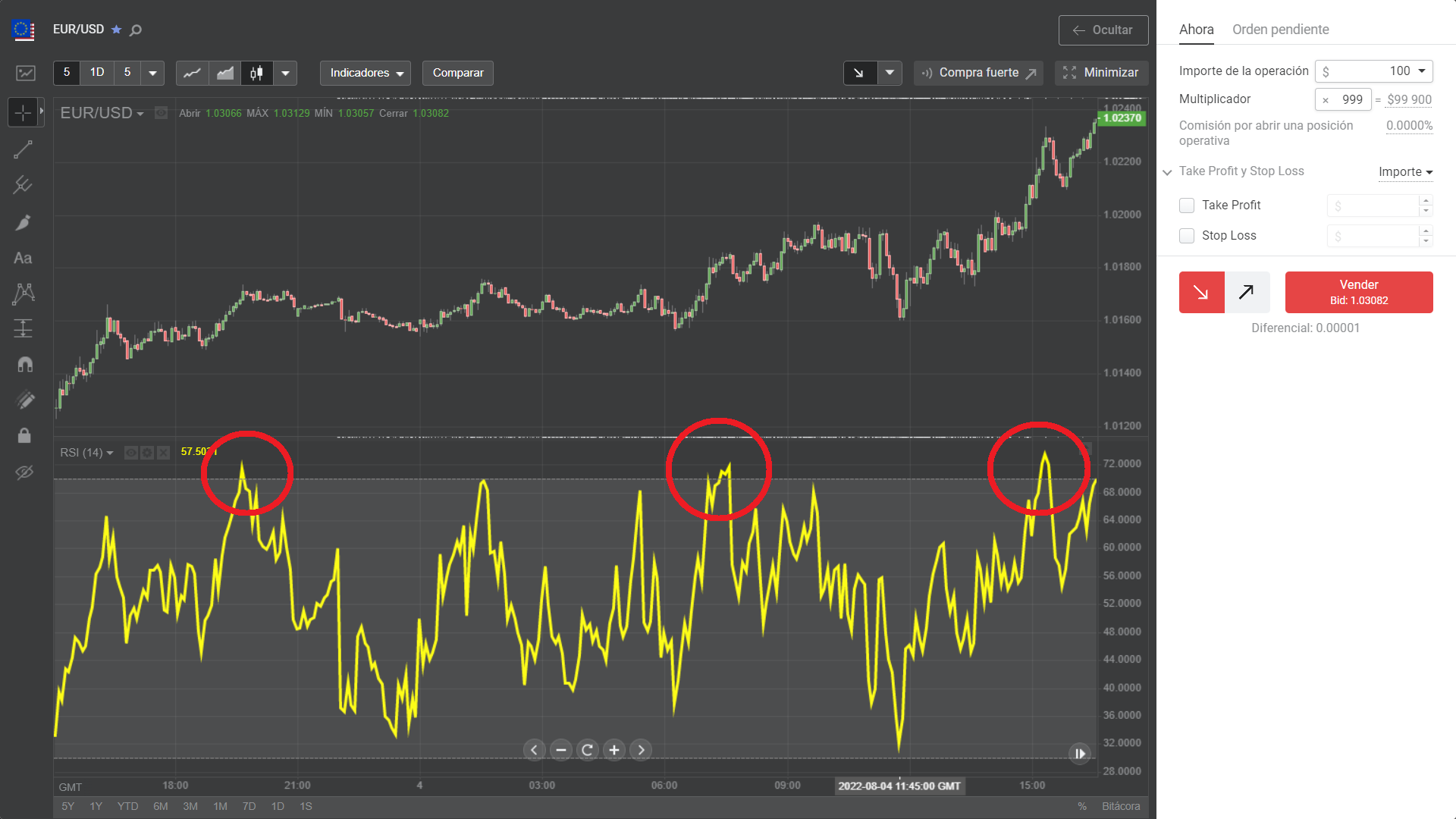Select the 1M time range

click(220, 806)
